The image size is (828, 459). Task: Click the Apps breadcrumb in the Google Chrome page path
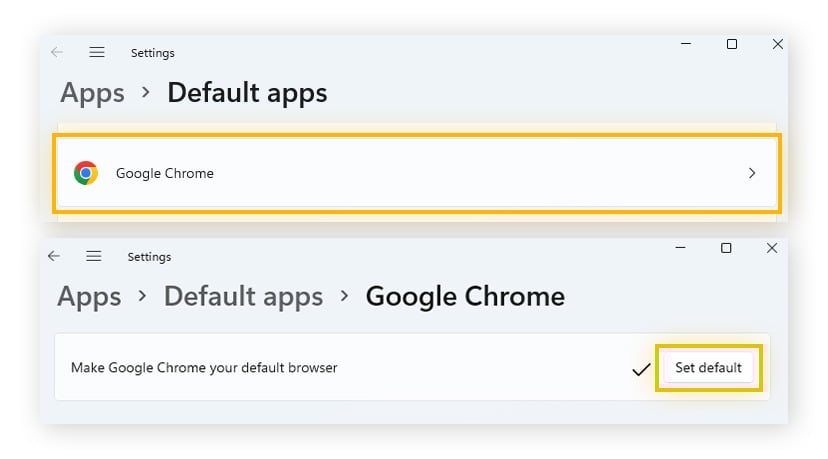click(89, 296)
